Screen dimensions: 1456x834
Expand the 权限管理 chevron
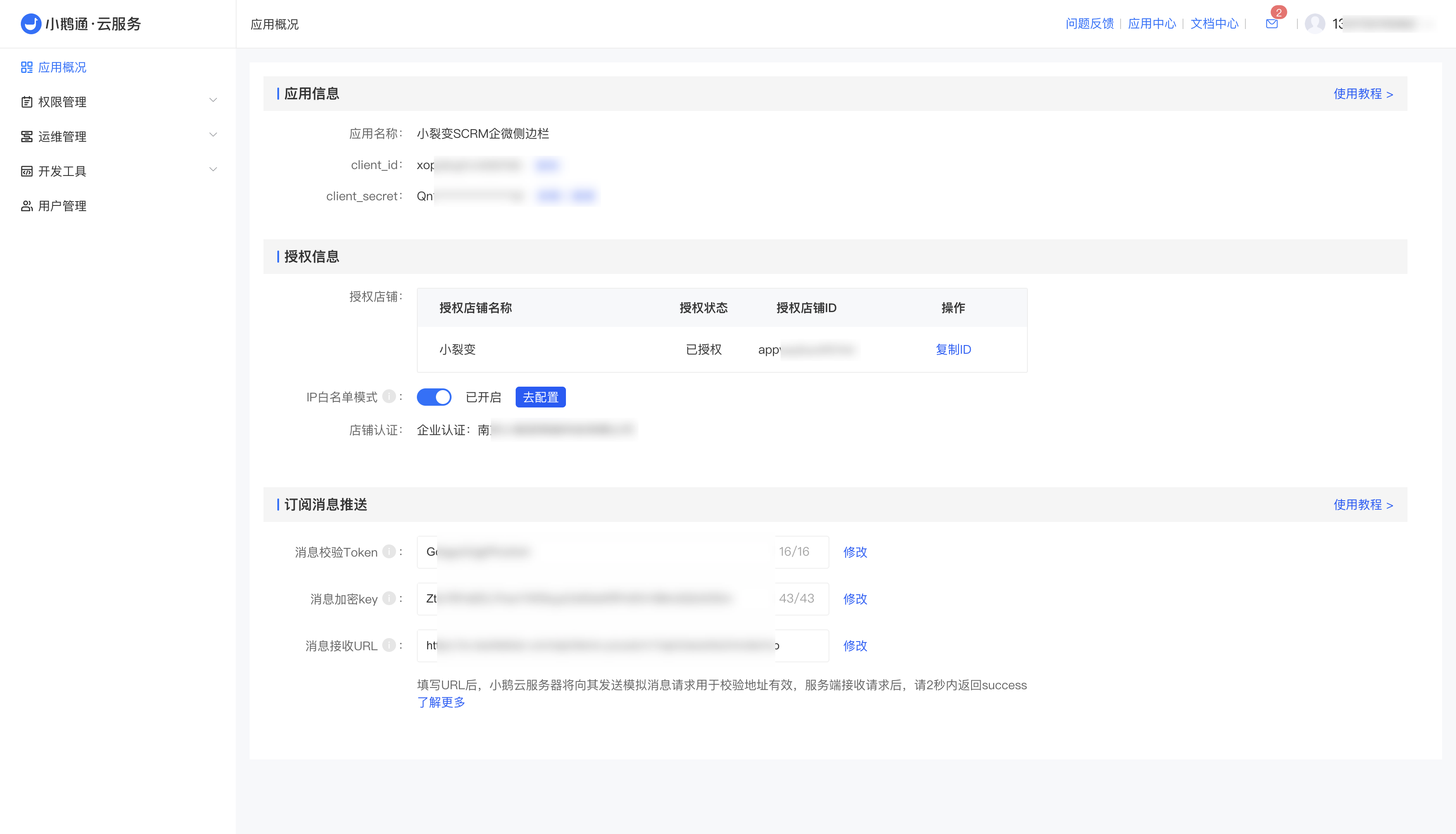213,100
